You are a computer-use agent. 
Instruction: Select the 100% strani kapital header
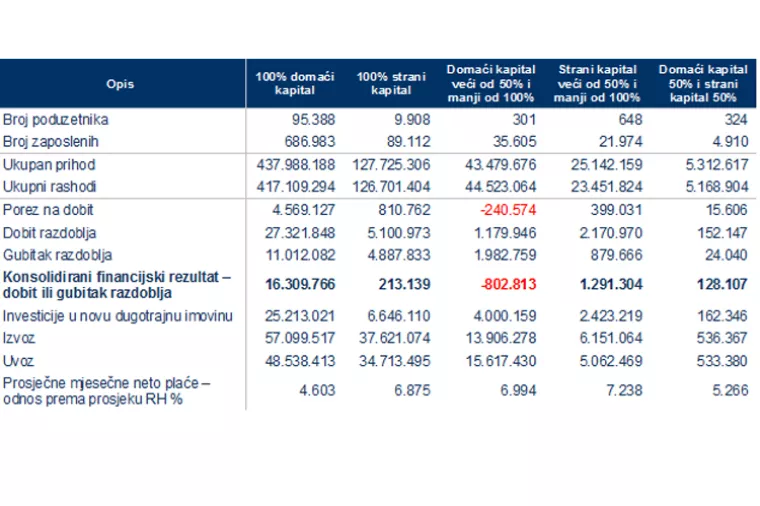pyautogui.click(x=391, y=83)
